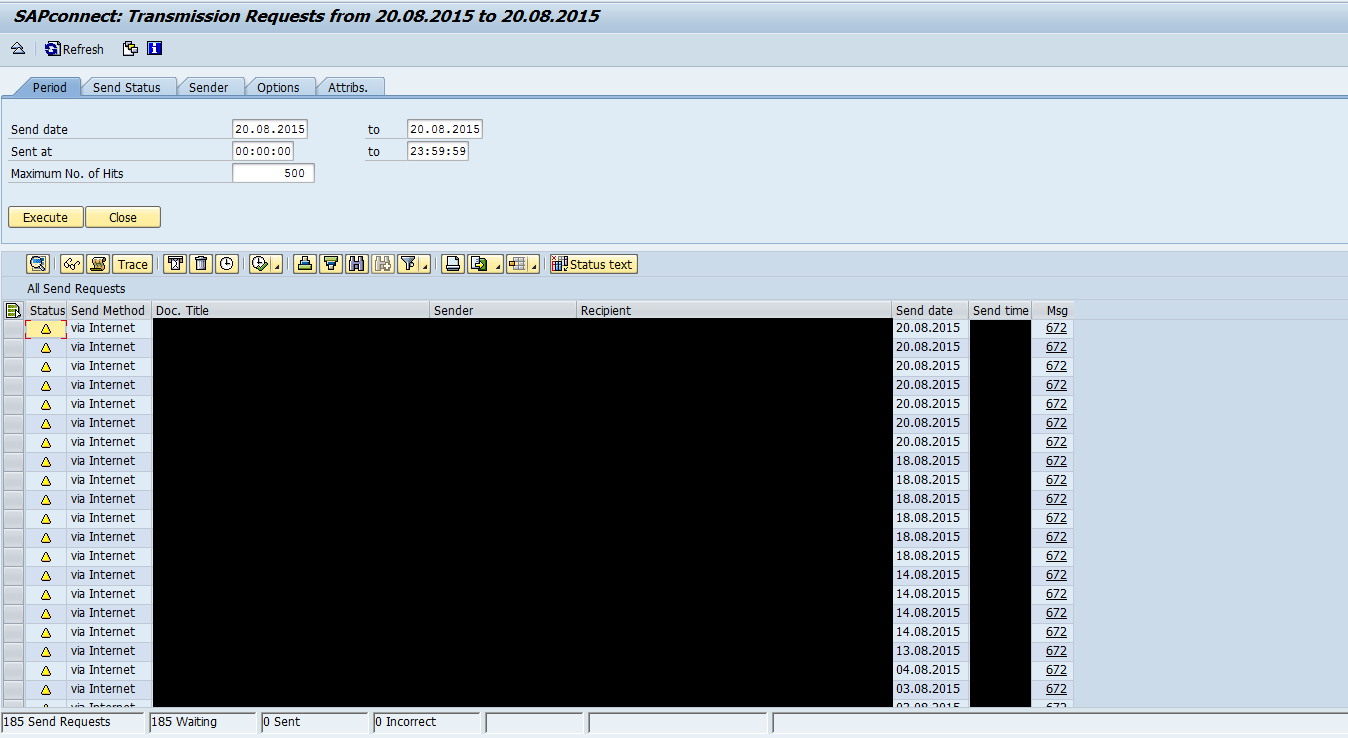Click the greyed Find next binoculars icon
This screenshot has height=738, width=1348.
pyautogui.click(x=383, y=264)
